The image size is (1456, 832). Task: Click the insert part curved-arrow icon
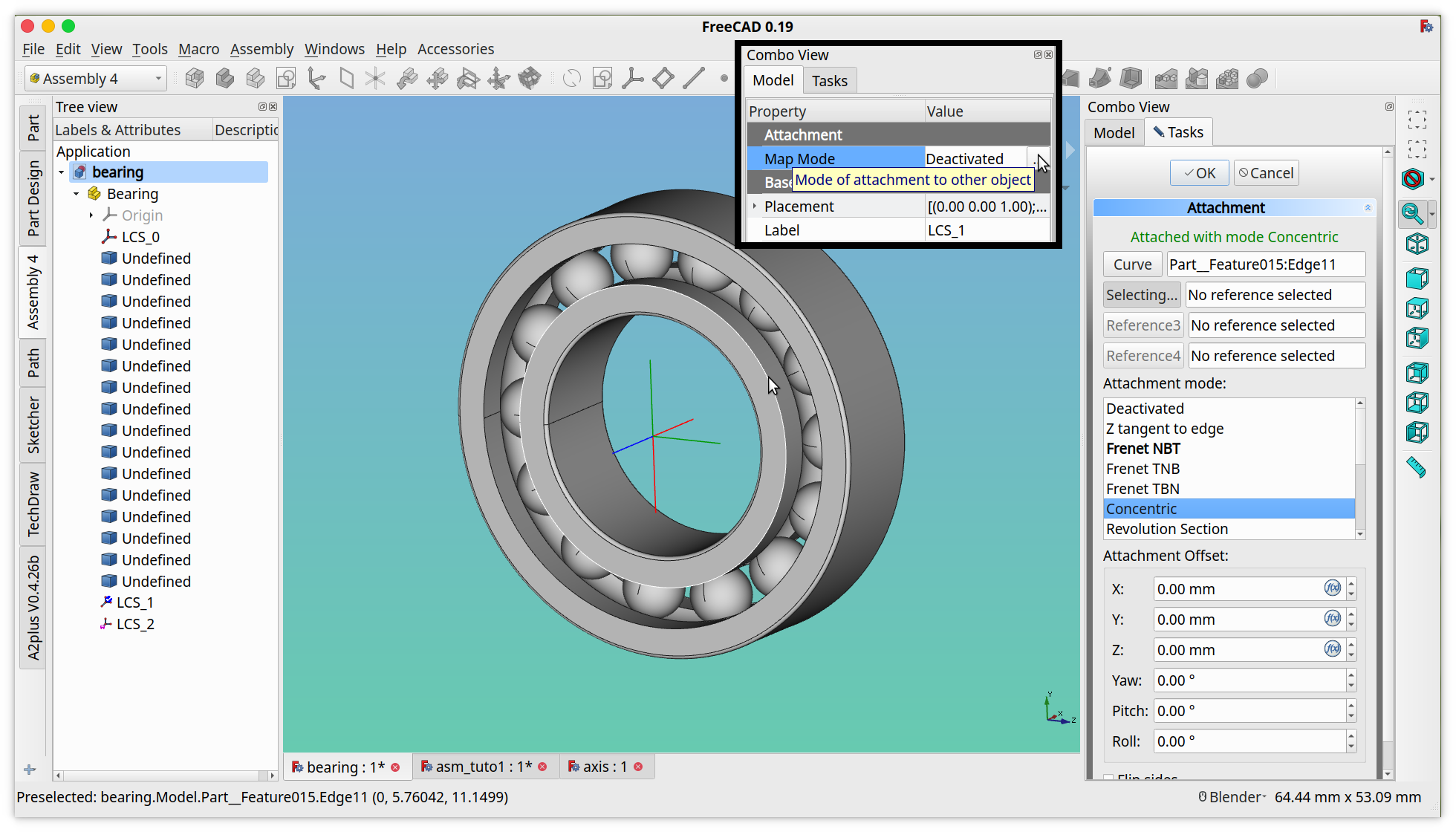[x=407, y=78]
